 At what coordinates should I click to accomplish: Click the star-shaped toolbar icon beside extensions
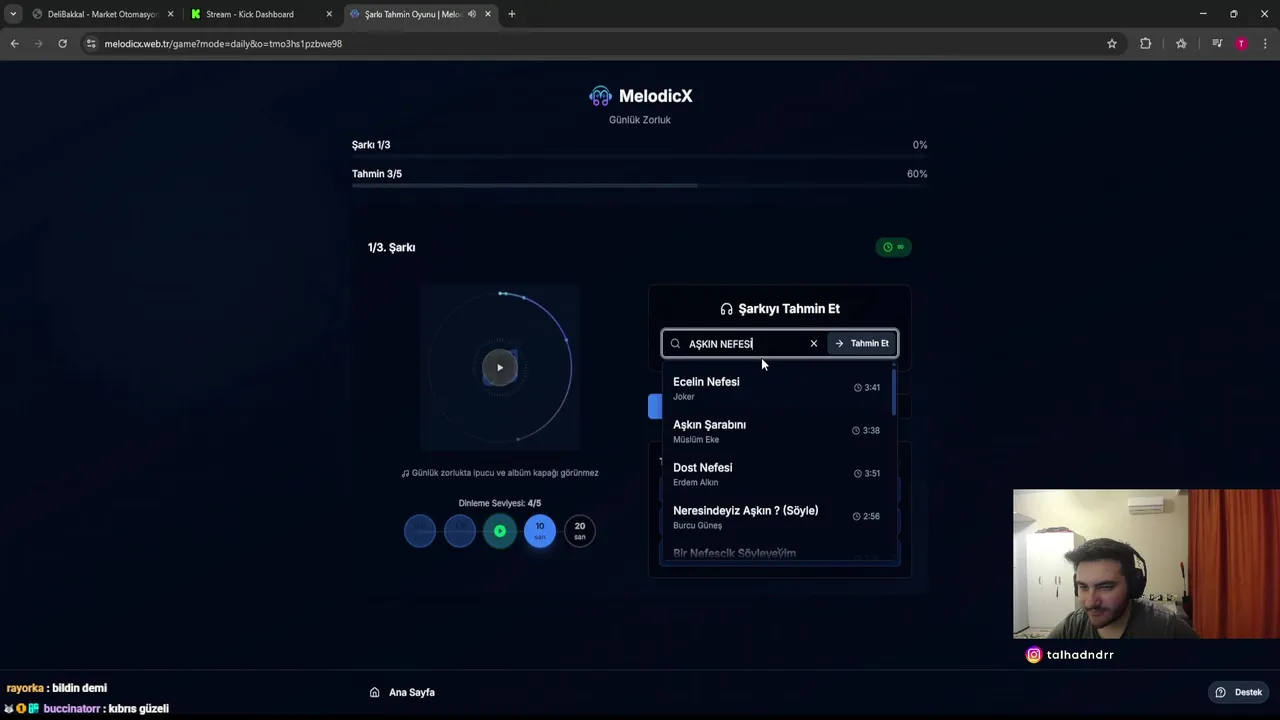pos(1181,44)
